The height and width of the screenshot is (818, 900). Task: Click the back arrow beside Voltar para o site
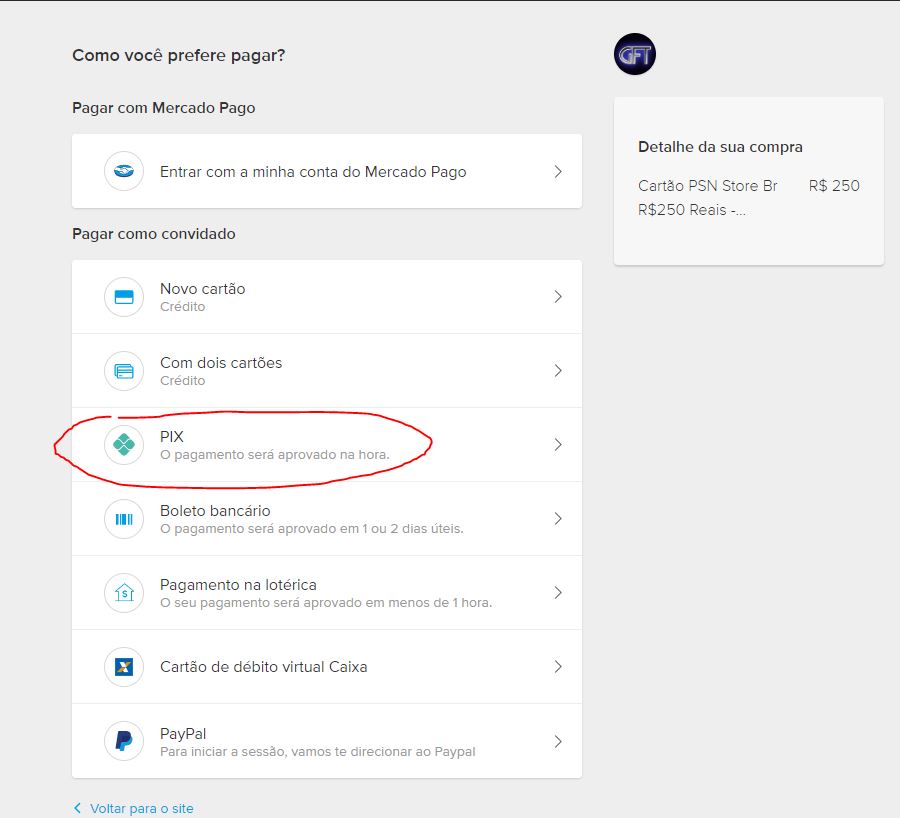tap(77, 808)
